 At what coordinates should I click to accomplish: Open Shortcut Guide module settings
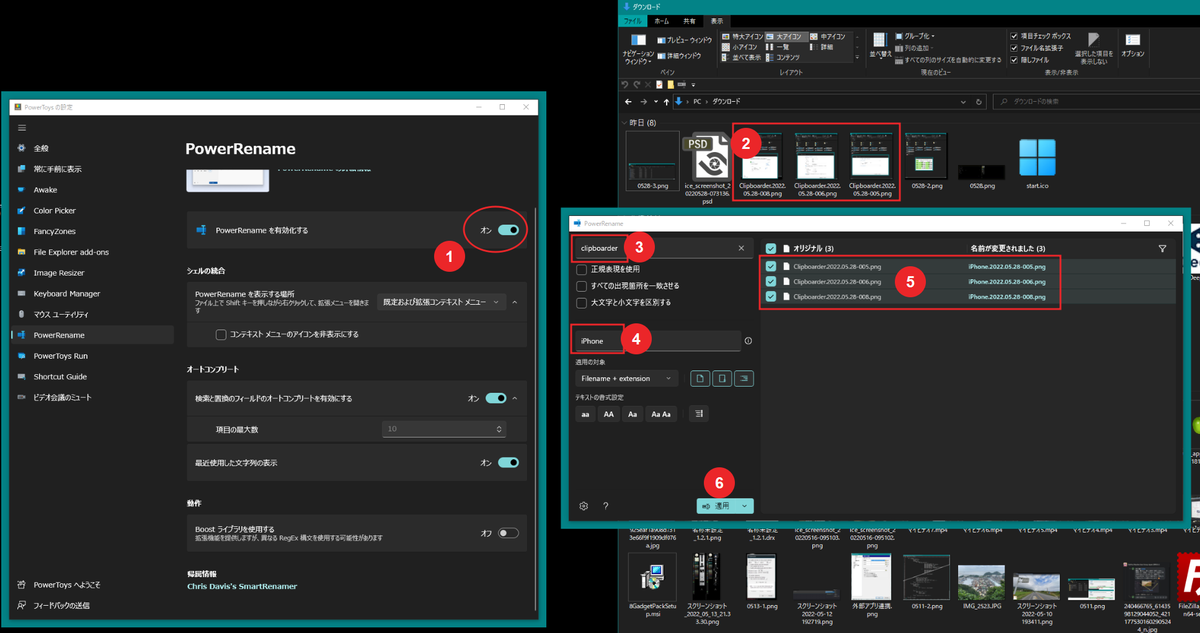[94, 377]
